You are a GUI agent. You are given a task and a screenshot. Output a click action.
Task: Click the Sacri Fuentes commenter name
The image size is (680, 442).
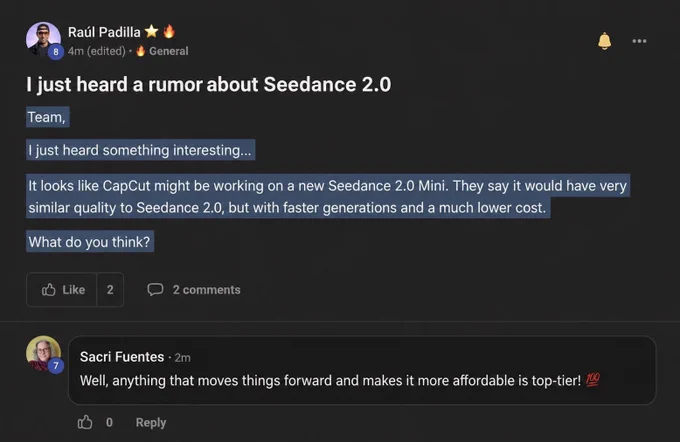coord(122,357)
